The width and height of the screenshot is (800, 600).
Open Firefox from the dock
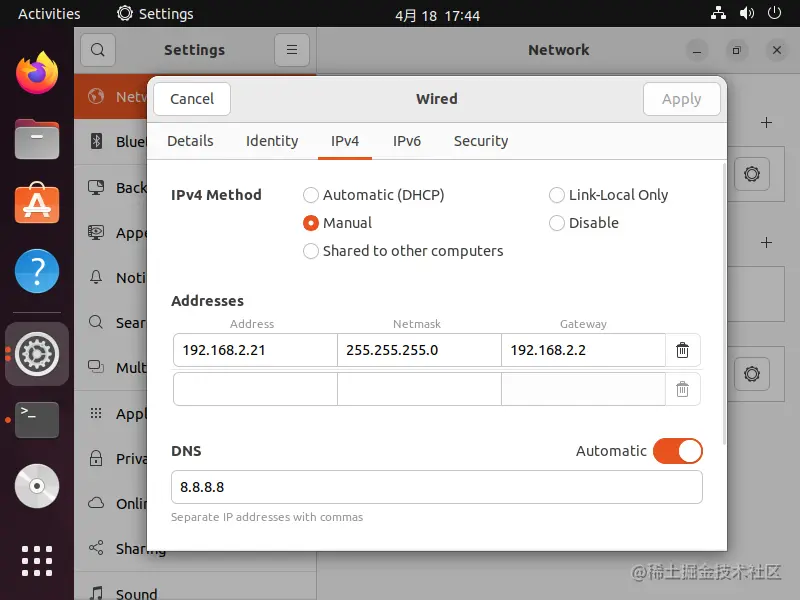click(37, 73)
